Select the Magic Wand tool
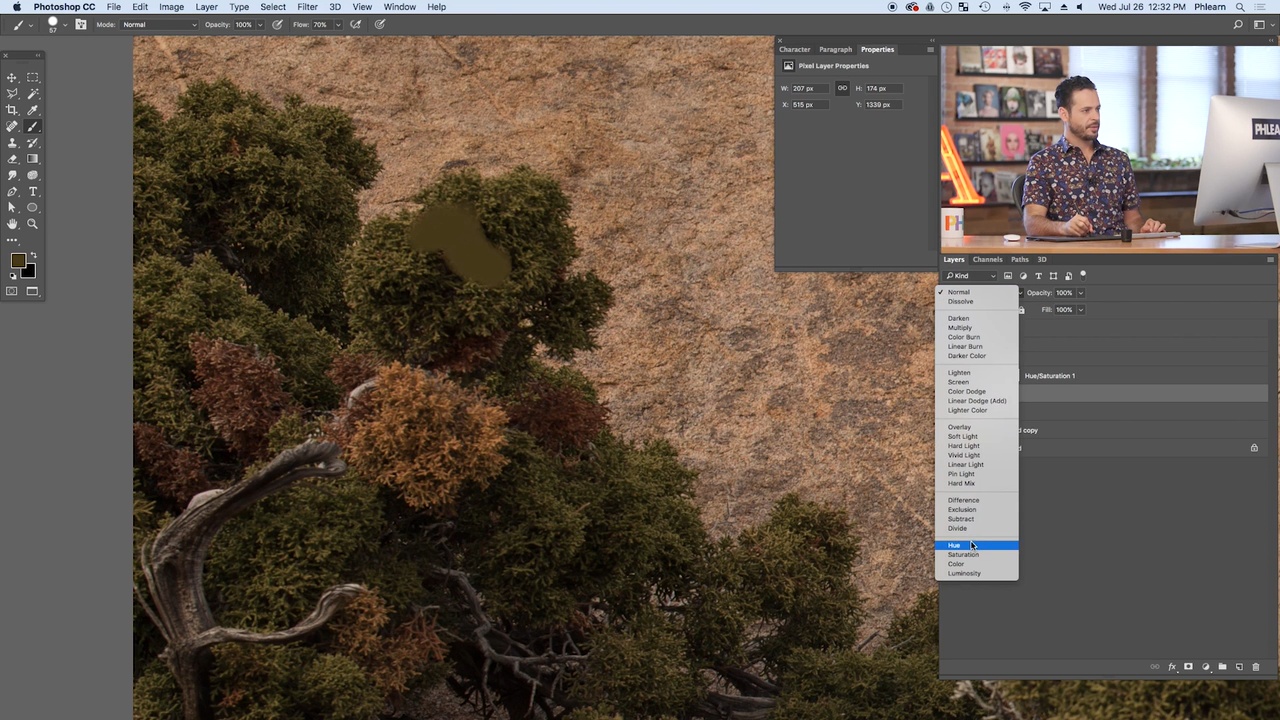 coord(33,94)
